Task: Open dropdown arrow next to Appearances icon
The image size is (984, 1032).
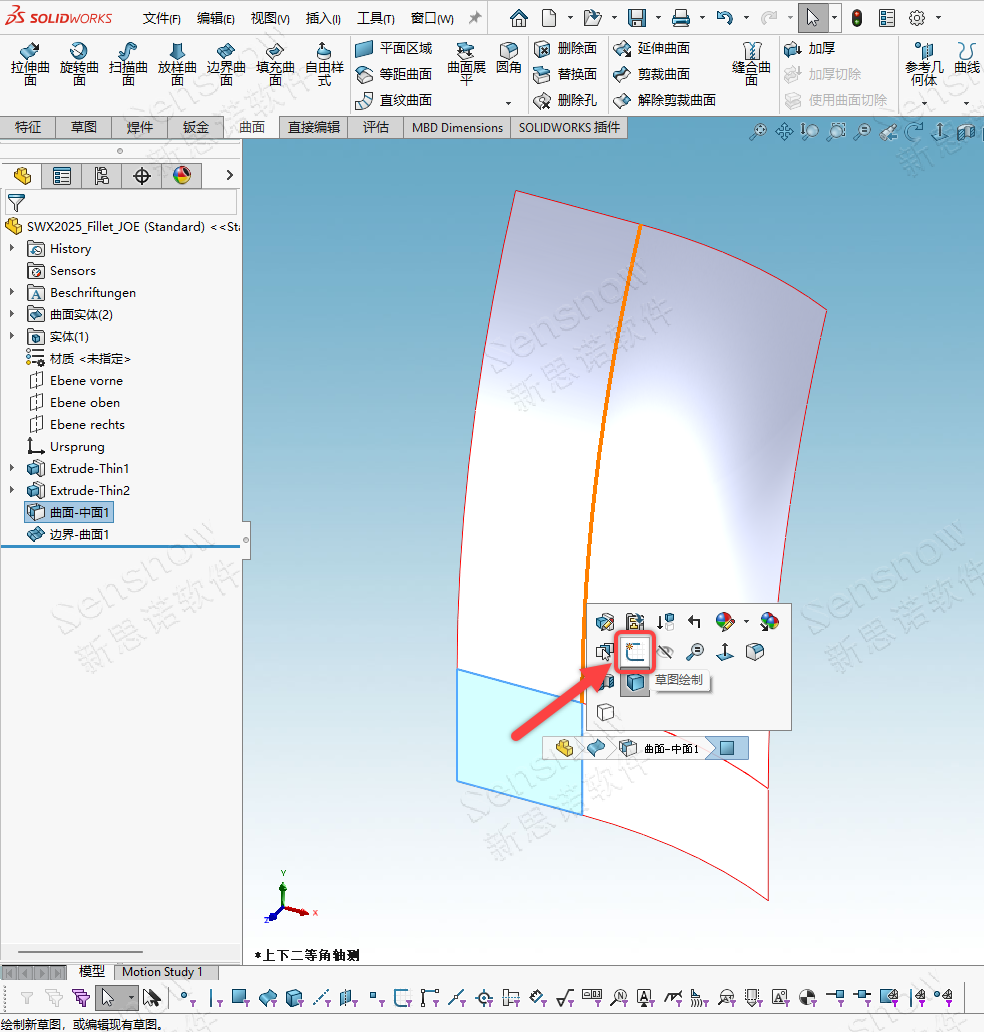Action: [x=746, y=622]
